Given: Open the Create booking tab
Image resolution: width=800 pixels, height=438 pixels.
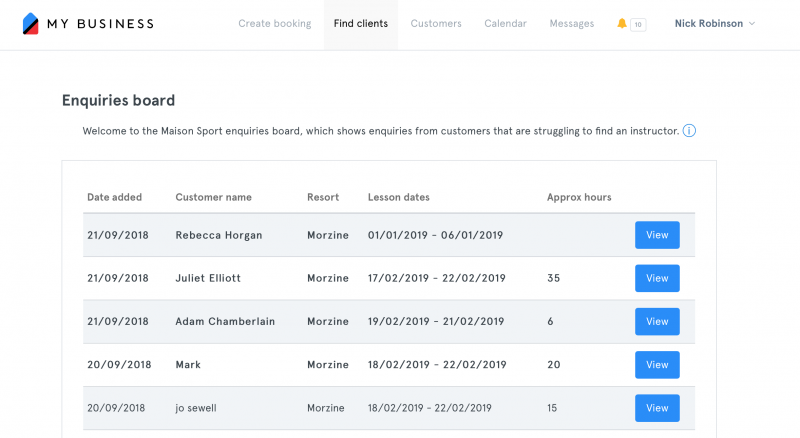Looking at the screenshot, I should tap(274, 23).
